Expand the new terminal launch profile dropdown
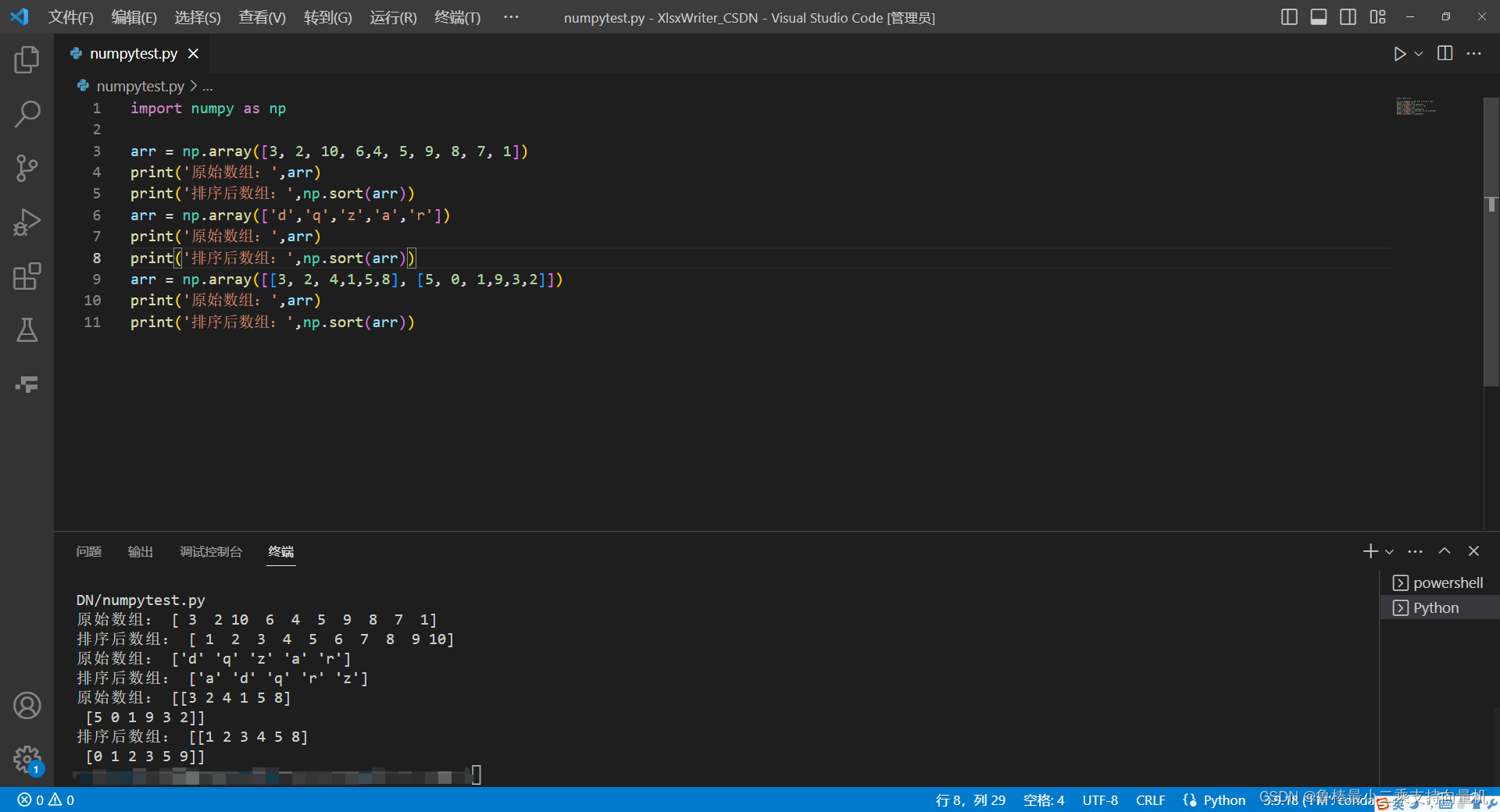The height and width of the screenshot is (812, 1500). [x=1389, y=551]
